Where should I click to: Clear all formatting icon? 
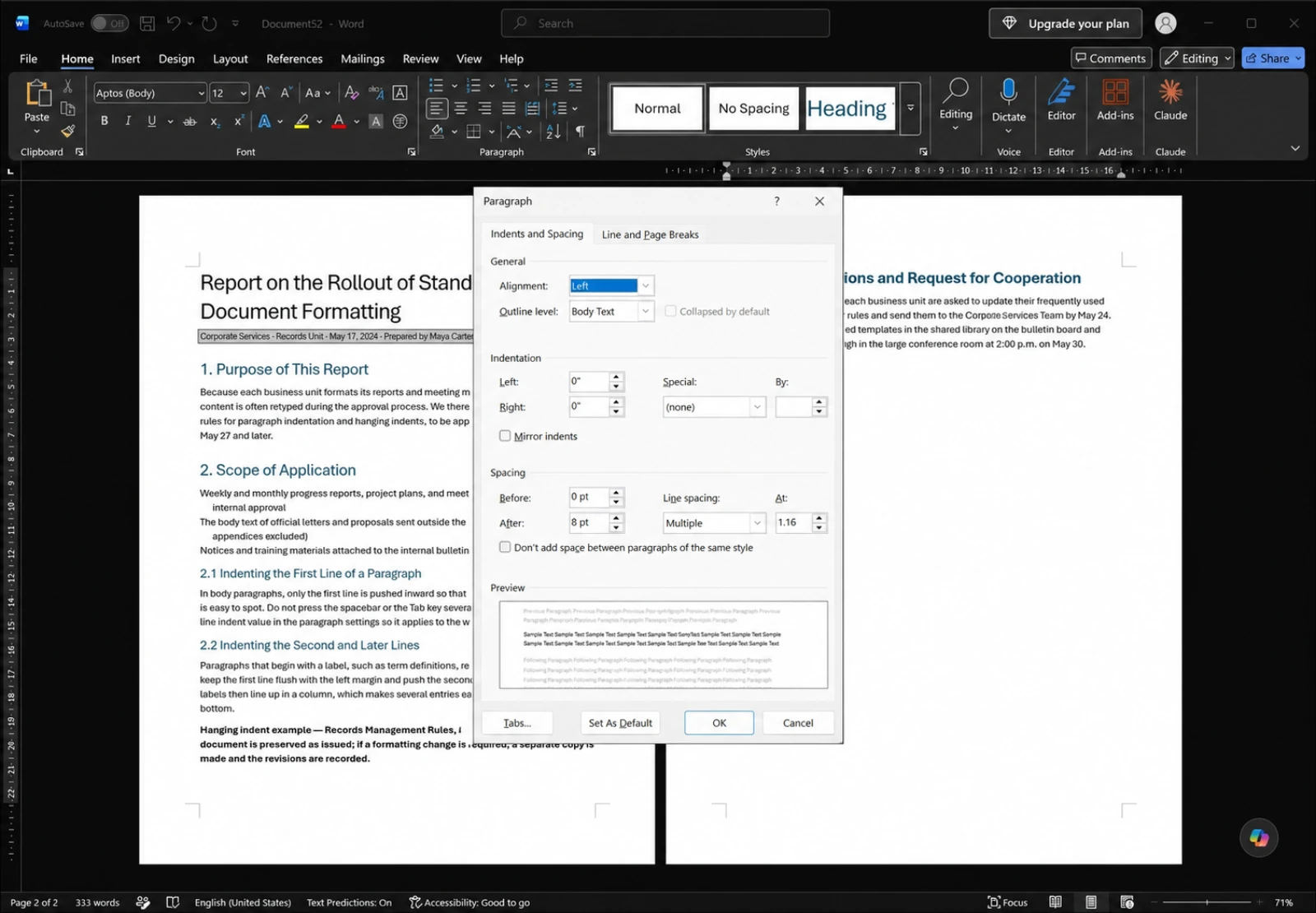tap(351, 92)
